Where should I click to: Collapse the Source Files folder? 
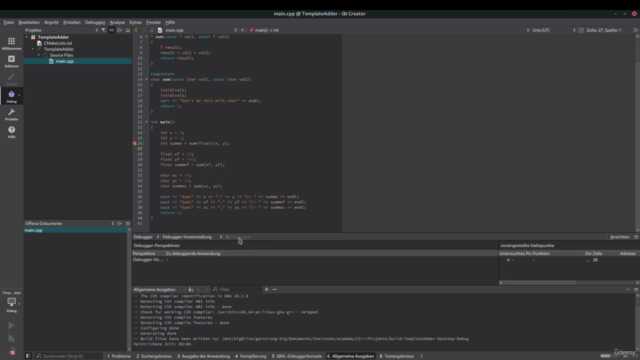pyautogui.click(x=39, y=55)
